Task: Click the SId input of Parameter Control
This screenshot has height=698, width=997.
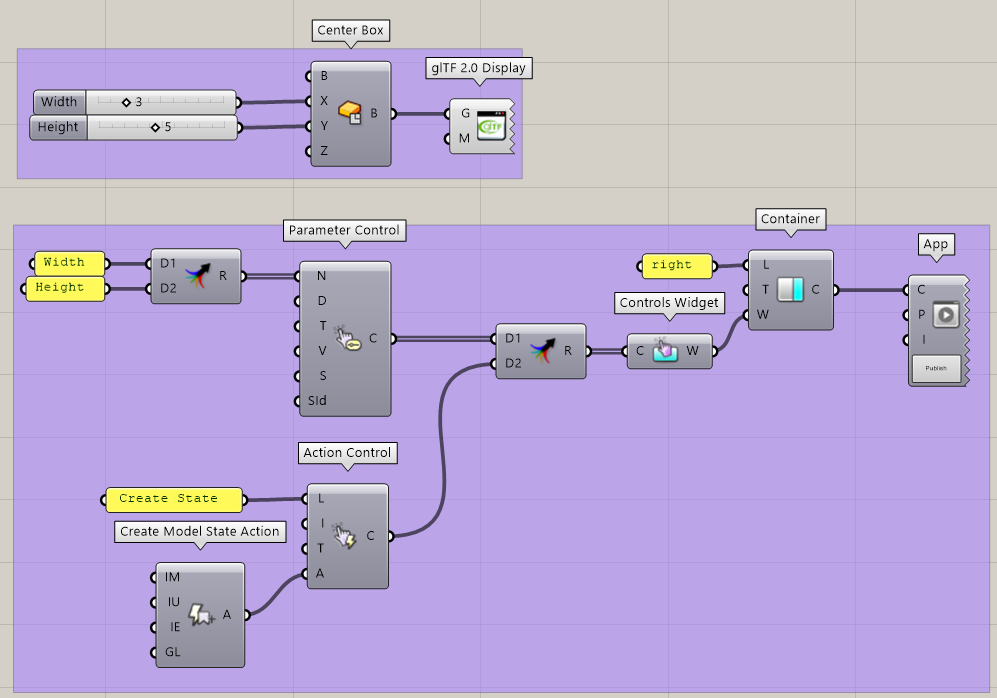Action: pyautogui.click(x=317, y=400)
